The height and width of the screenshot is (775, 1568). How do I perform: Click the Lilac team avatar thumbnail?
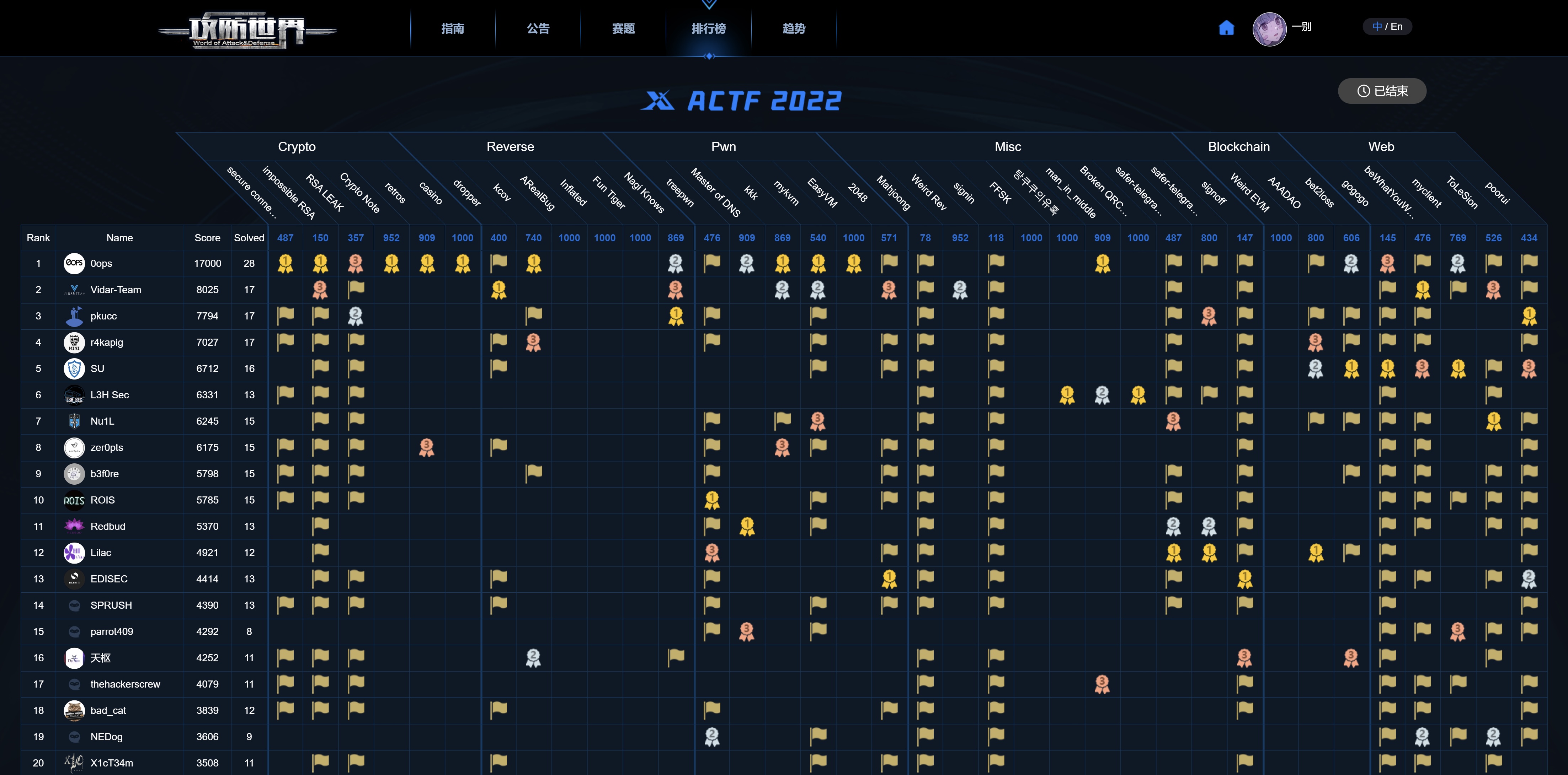point(74,552)
